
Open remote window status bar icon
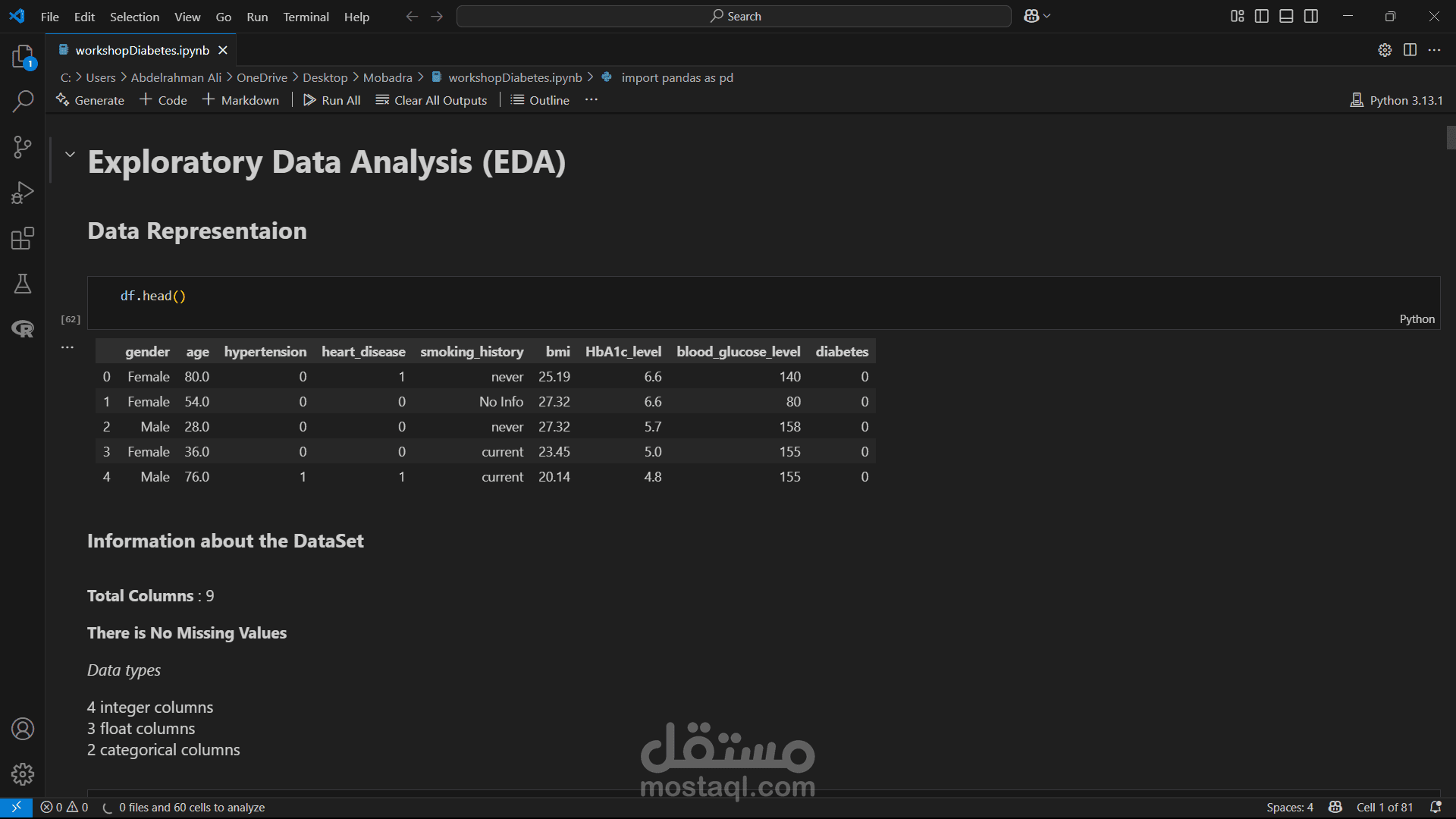click(x=16, y=808)
